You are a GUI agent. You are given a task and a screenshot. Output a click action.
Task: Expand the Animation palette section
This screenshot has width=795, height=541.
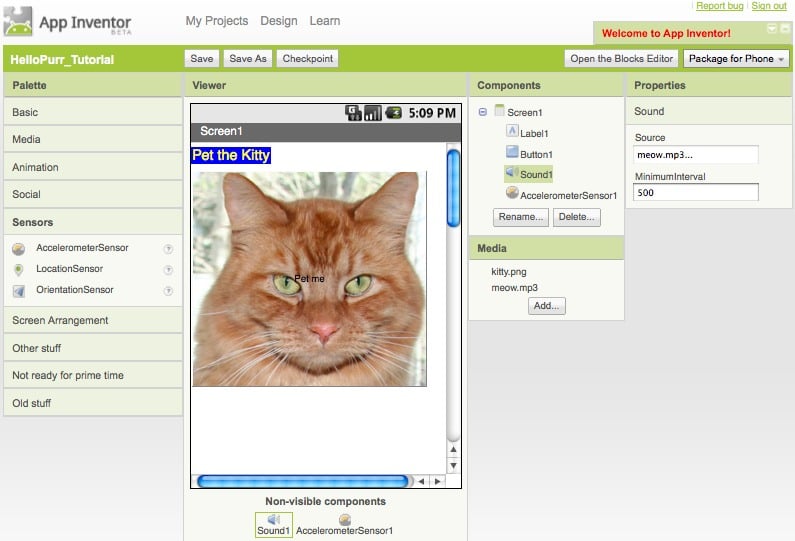click(93, 167)
